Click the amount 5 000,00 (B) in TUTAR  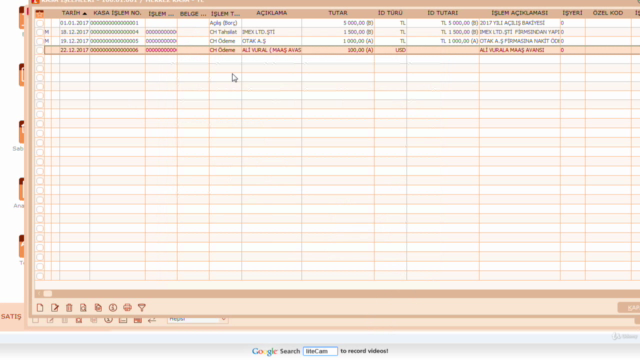(358, 23)
